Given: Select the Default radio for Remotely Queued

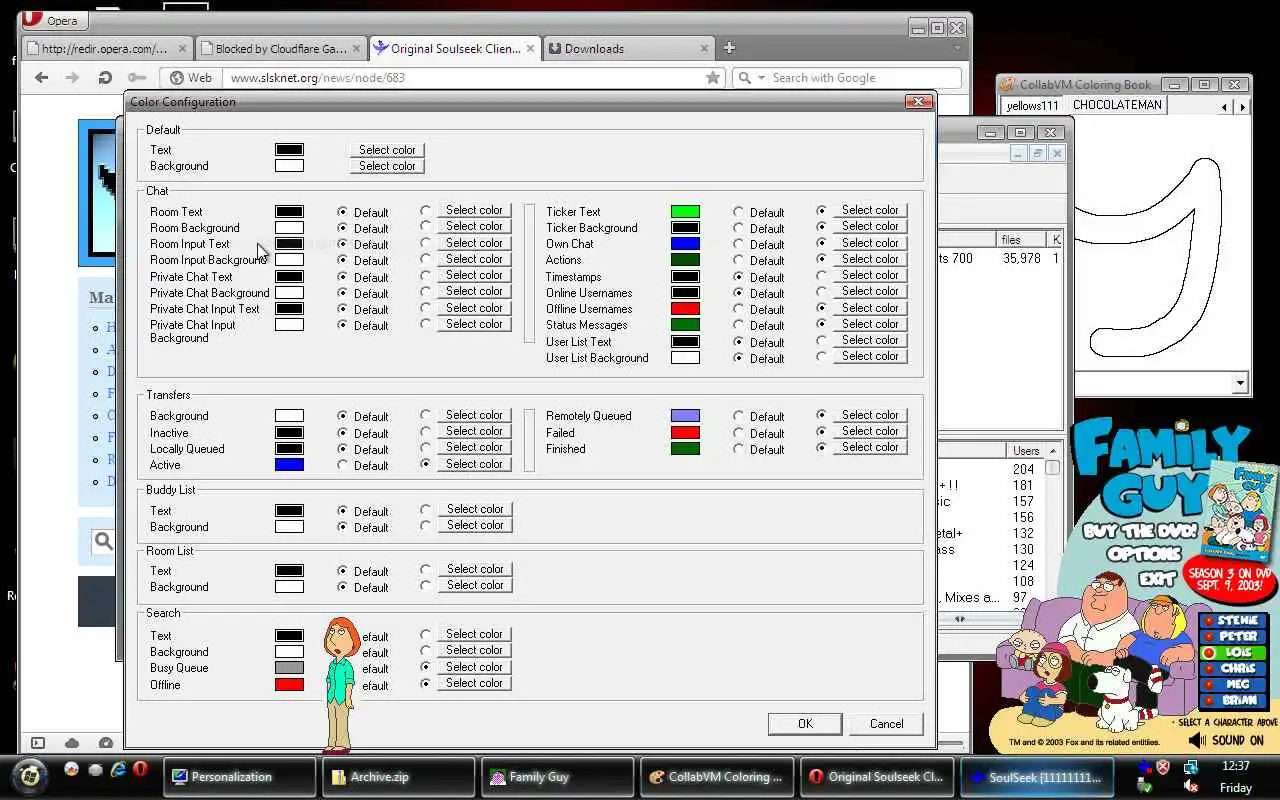Looking at the screenshot, I should (738, 416).
